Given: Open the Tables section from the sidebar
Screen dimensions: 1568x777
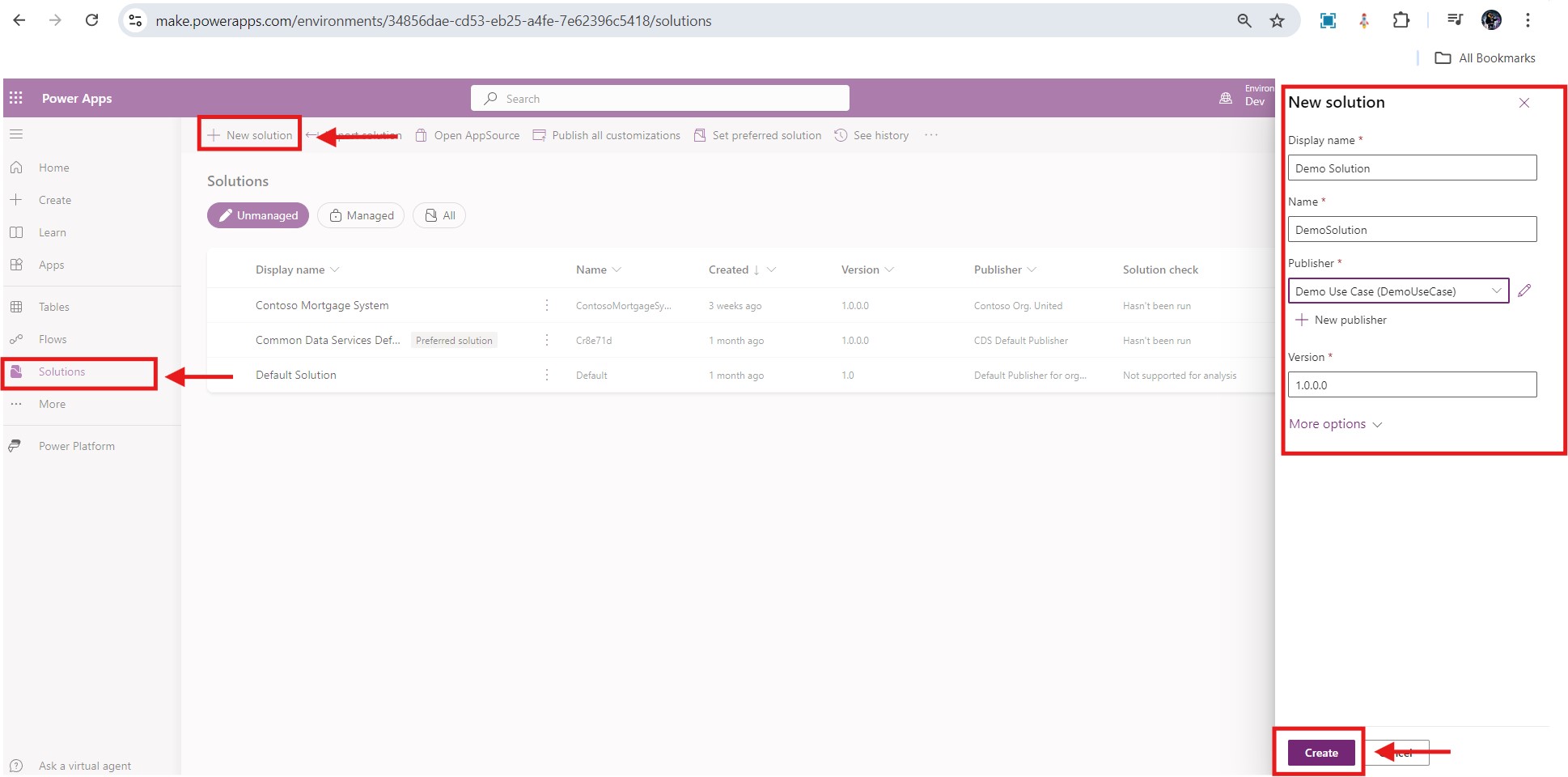Looking at the screenshot, I should [x=18, y=306].
